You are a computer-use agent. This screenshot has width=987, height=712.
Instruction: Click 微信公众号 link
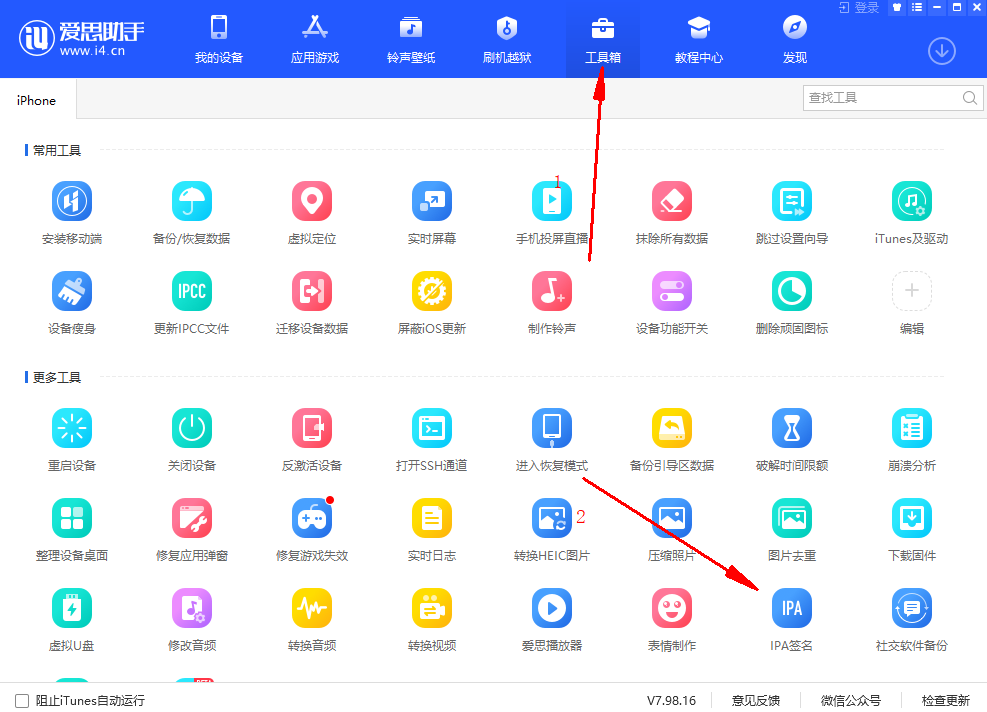[850, 700]
